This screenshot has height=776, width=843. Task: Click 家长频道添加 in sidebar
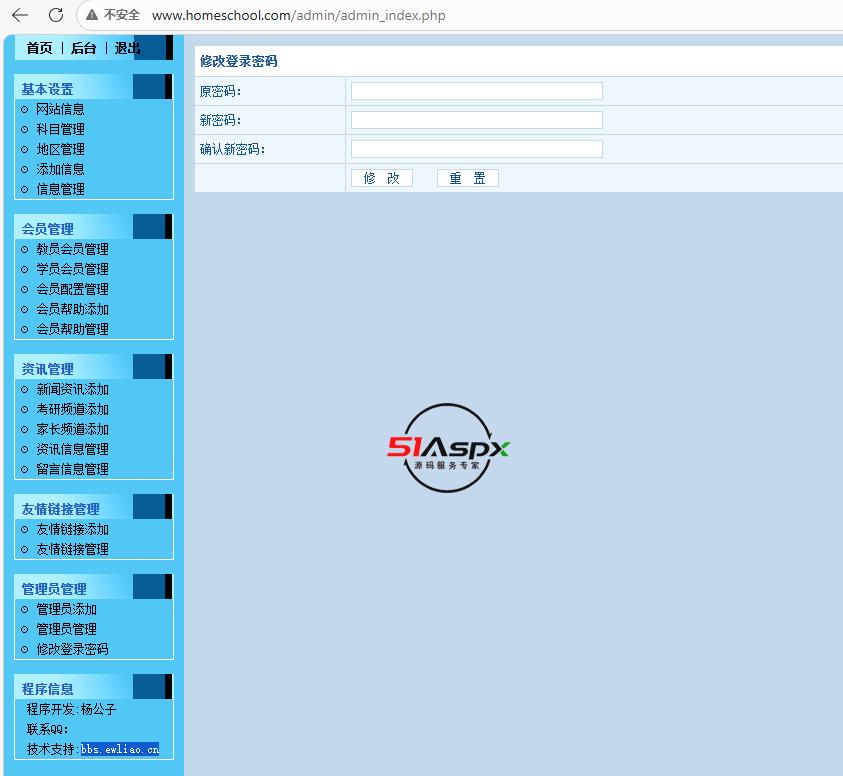click(x=72, y=429)
